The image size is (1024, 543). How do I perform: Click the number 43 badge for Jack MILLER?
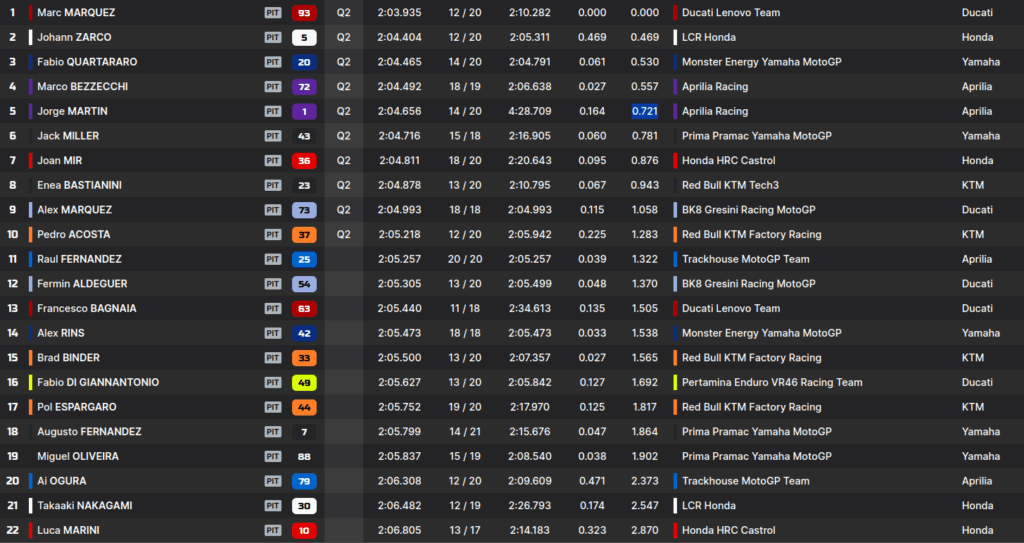(304, 136)
